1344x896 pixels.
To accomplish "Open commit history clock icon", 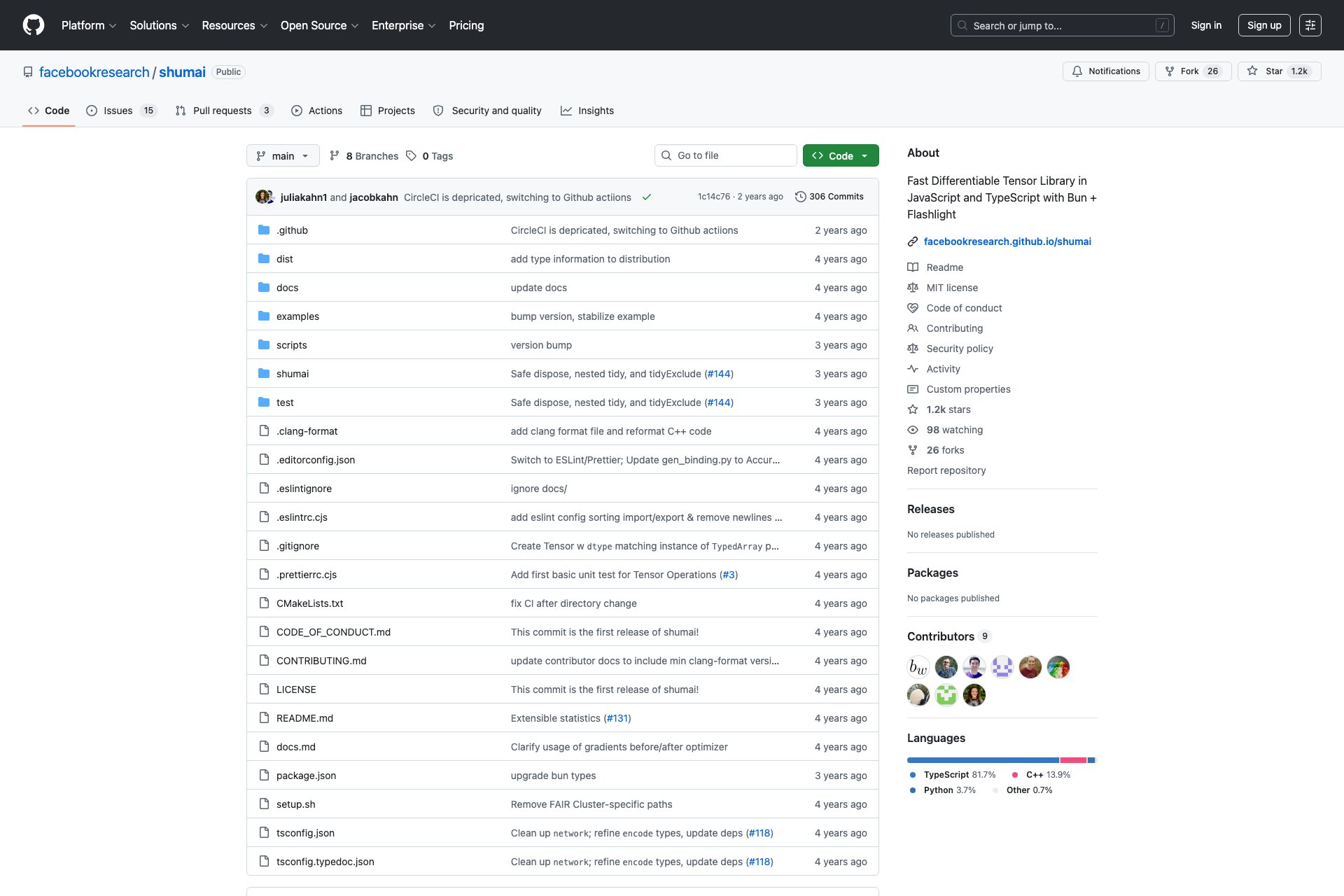I will [x=800, y=197].
